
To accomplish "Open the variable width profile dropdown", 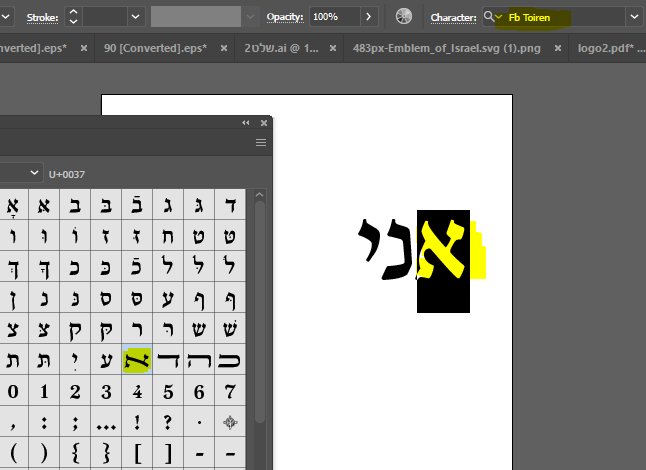I will tap(250, 17).
